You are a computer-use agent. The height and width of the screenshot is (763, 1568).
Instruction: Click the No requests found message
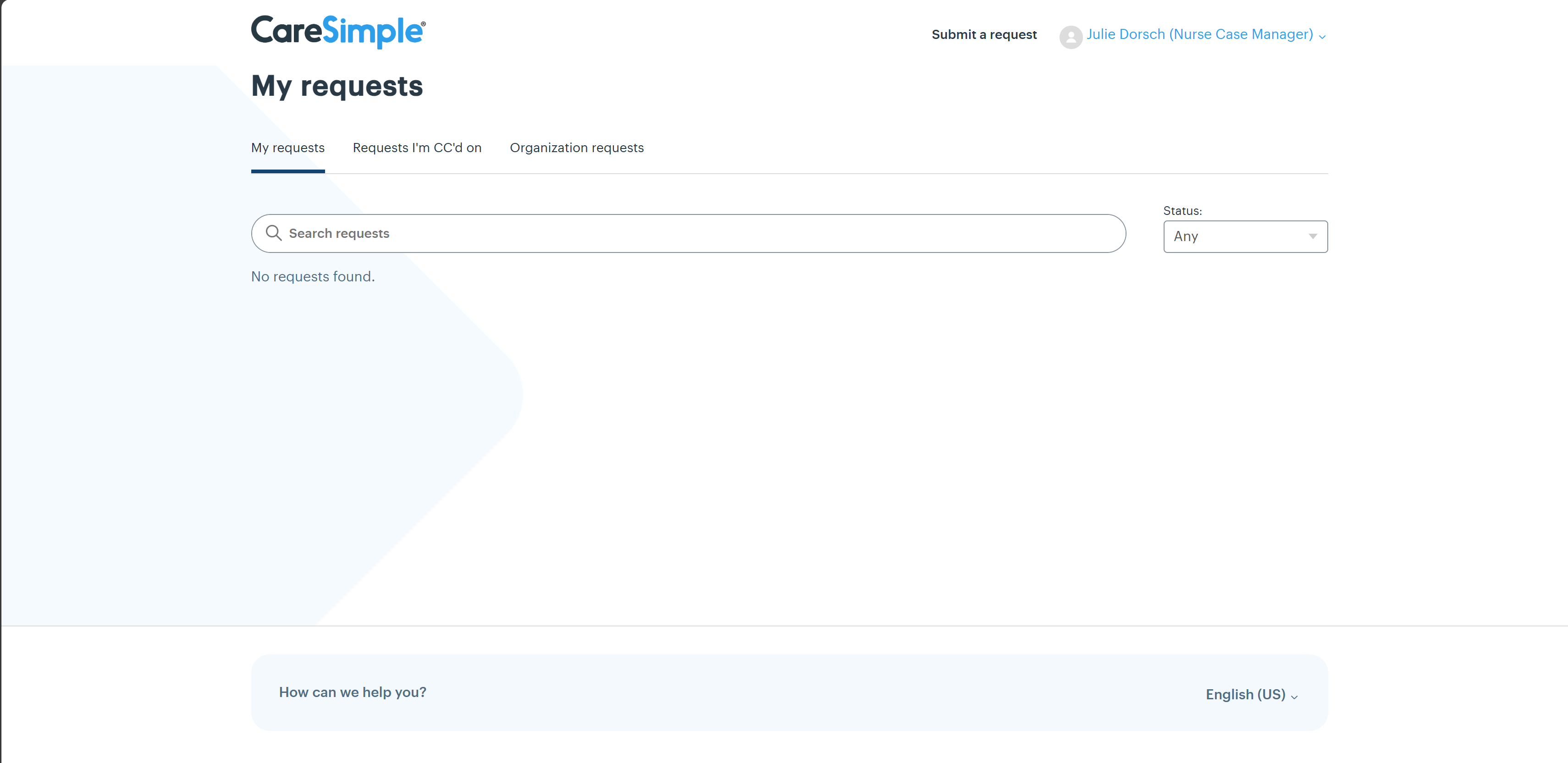click(312, 276)
